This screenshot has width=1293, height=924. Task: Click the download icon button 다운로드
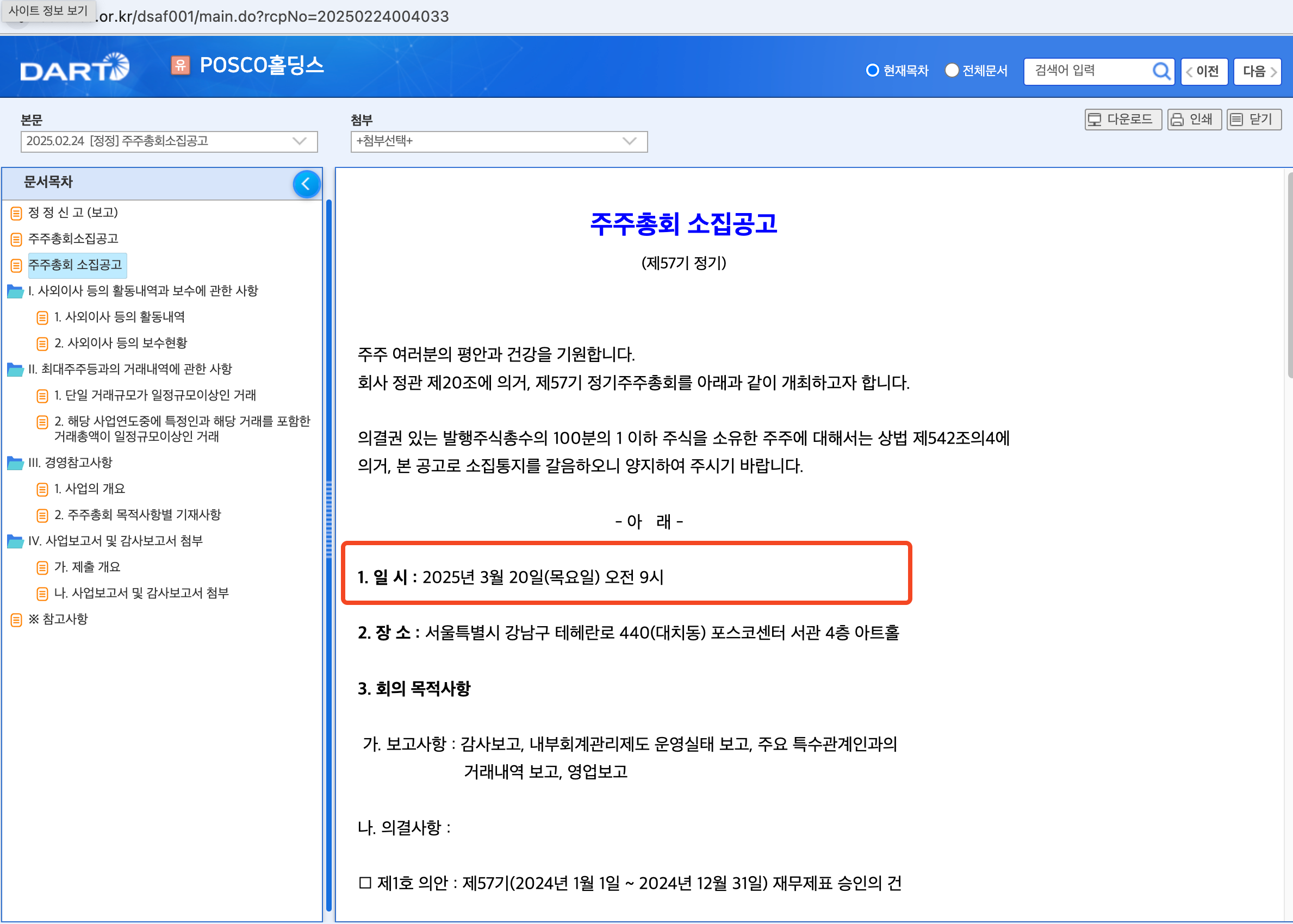(1122, 120)
